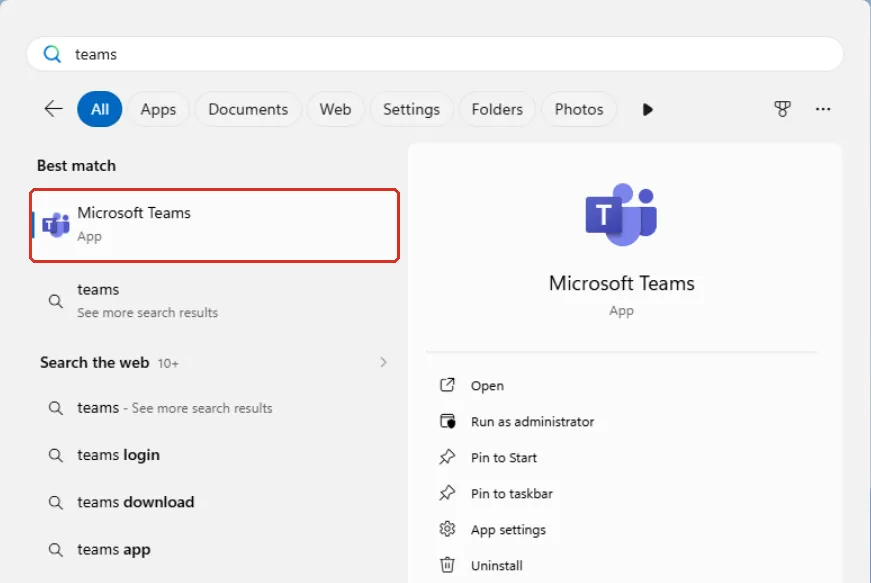The width and height of the screenshot is (871, 583).
Task: Click the pin icon beside Pin to taskbar
Action: 447,493
